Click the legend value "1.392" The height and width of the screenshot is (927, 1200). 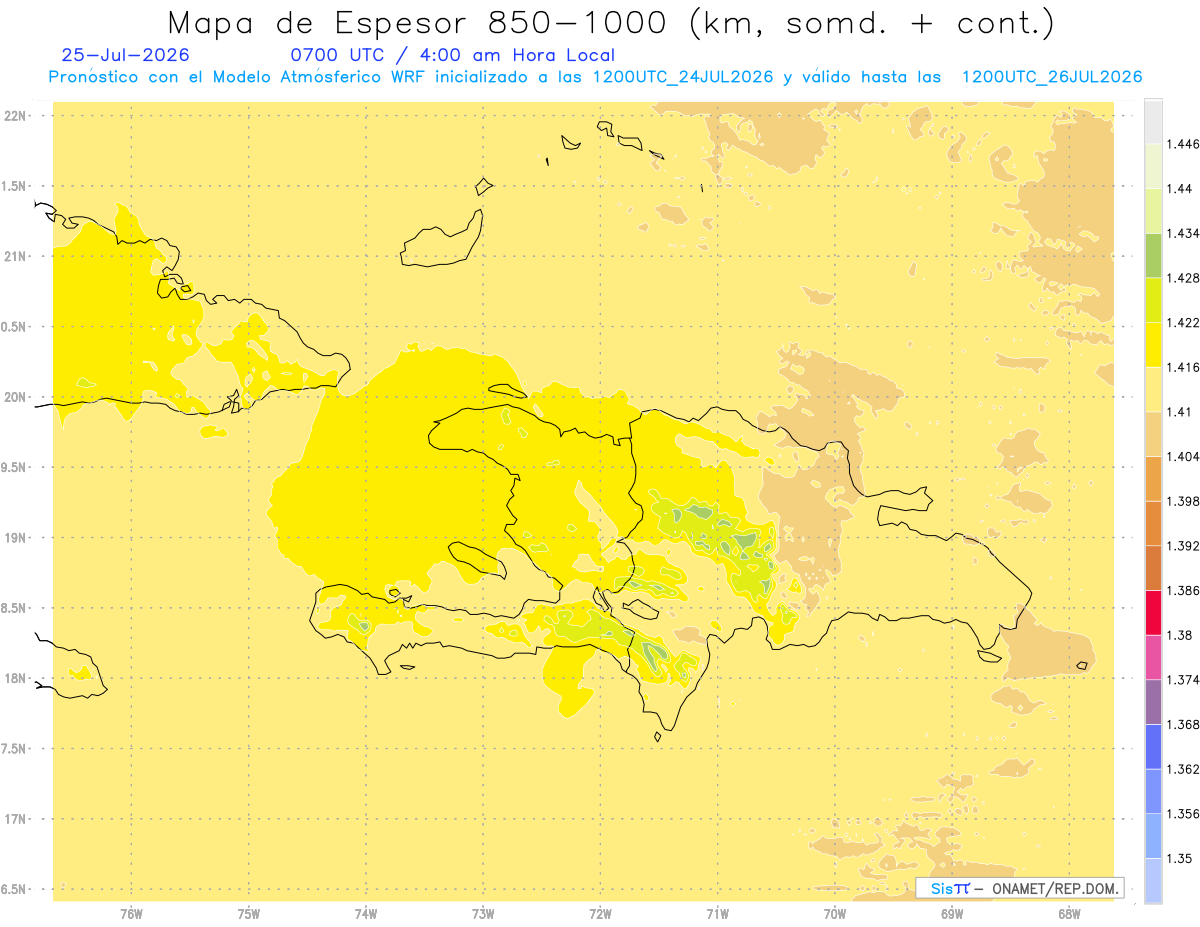[1183, 546]
